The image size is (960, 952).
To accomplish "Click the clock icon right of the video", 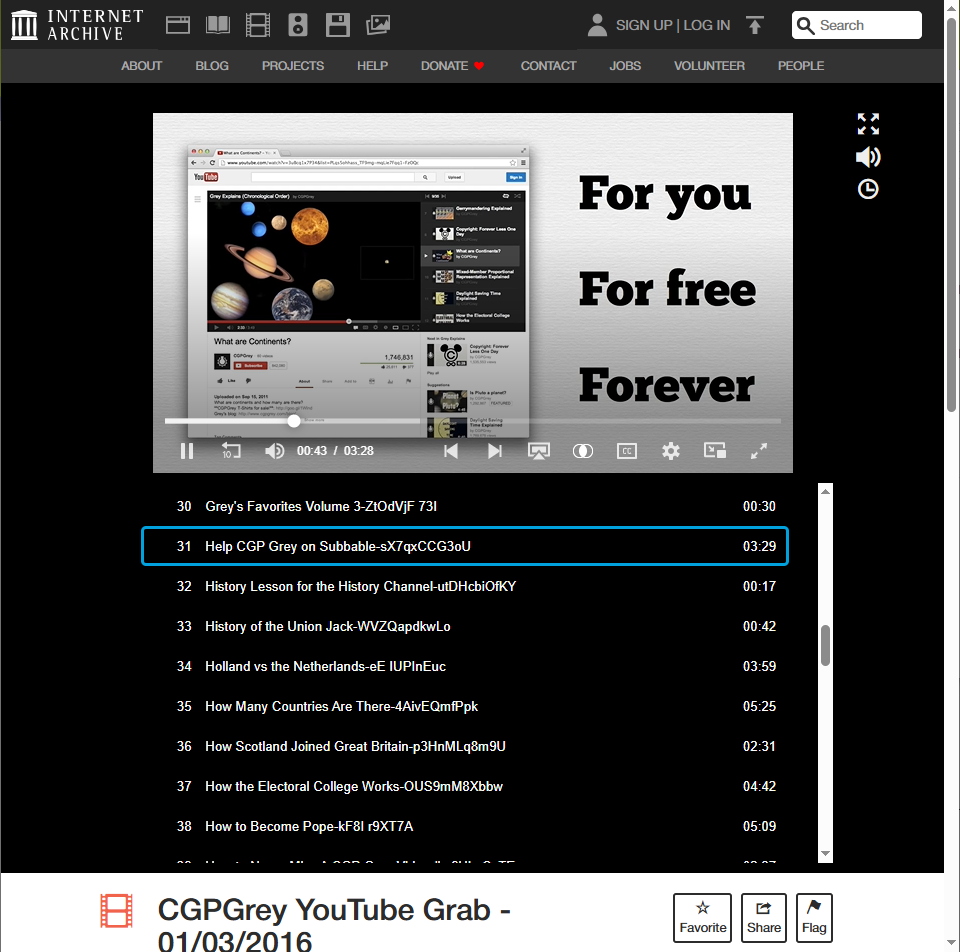I will click(868, 189).
